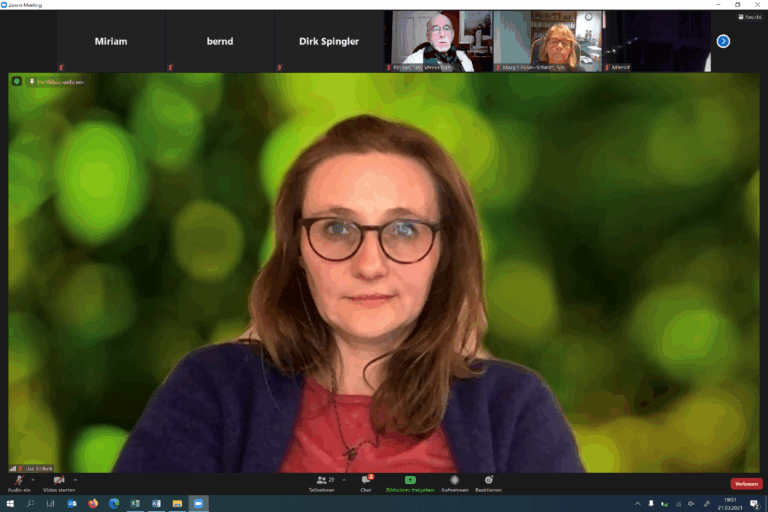
Task: Click Bildschirm freigeben share screen icon
Action: pyautogui.click(x=410, y=481)
